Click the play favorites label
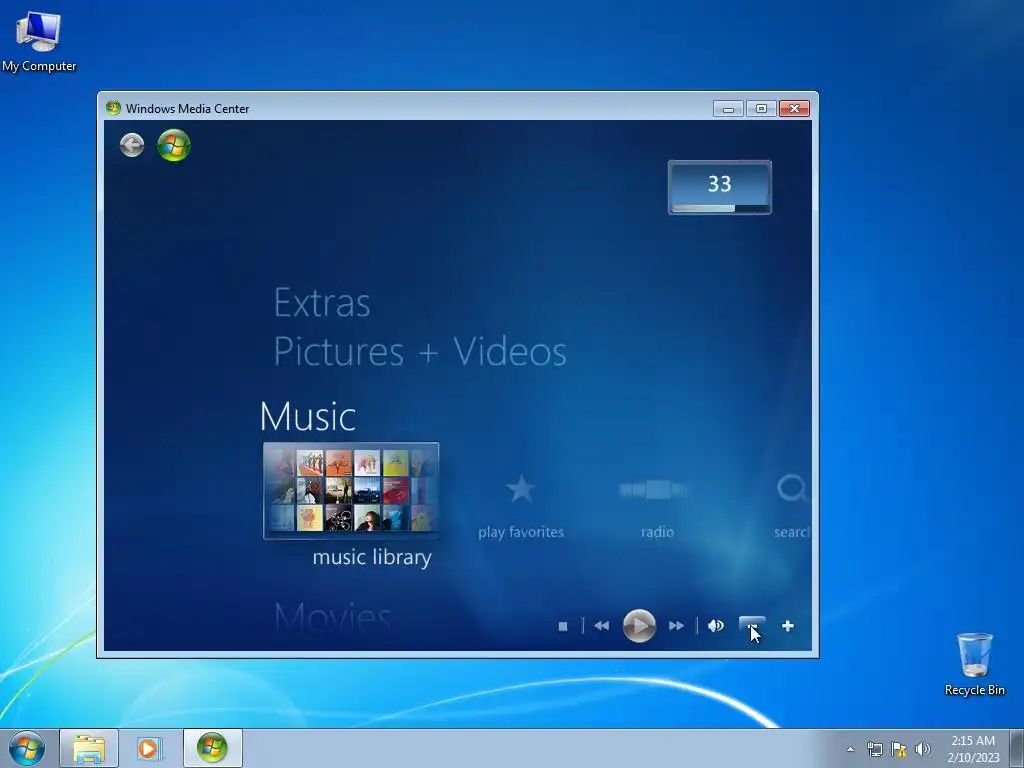 520,532
